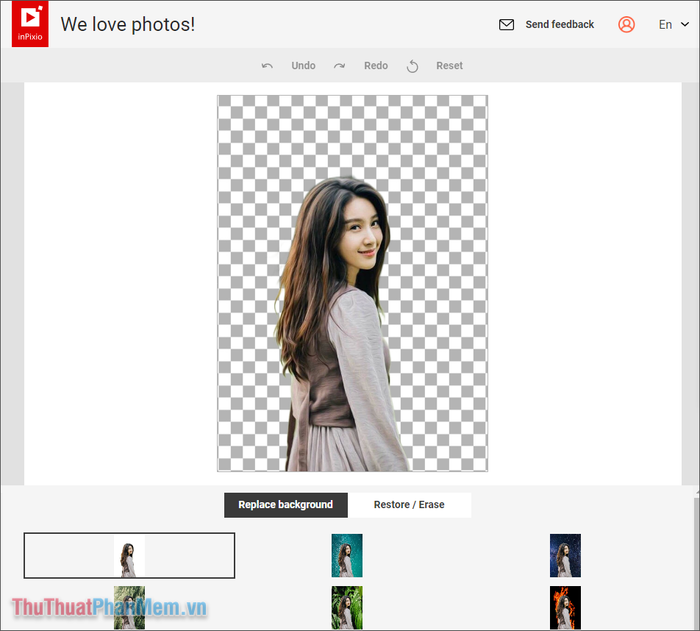Click the Redo text button
Screen dimensions: 700x631
tap(375, 66)
